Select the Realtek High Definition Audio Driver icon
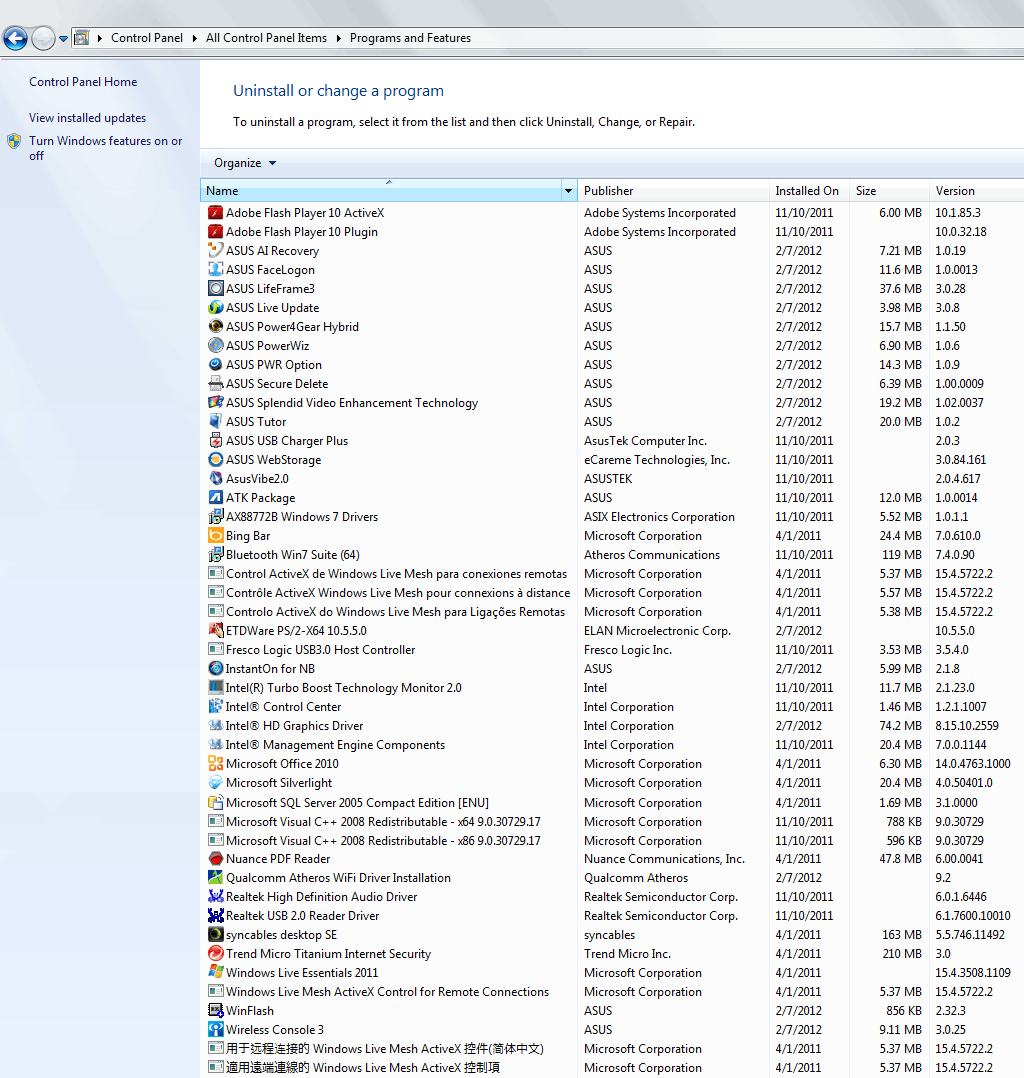Viewport: 1024px width, 1078px height. point(216,896)
